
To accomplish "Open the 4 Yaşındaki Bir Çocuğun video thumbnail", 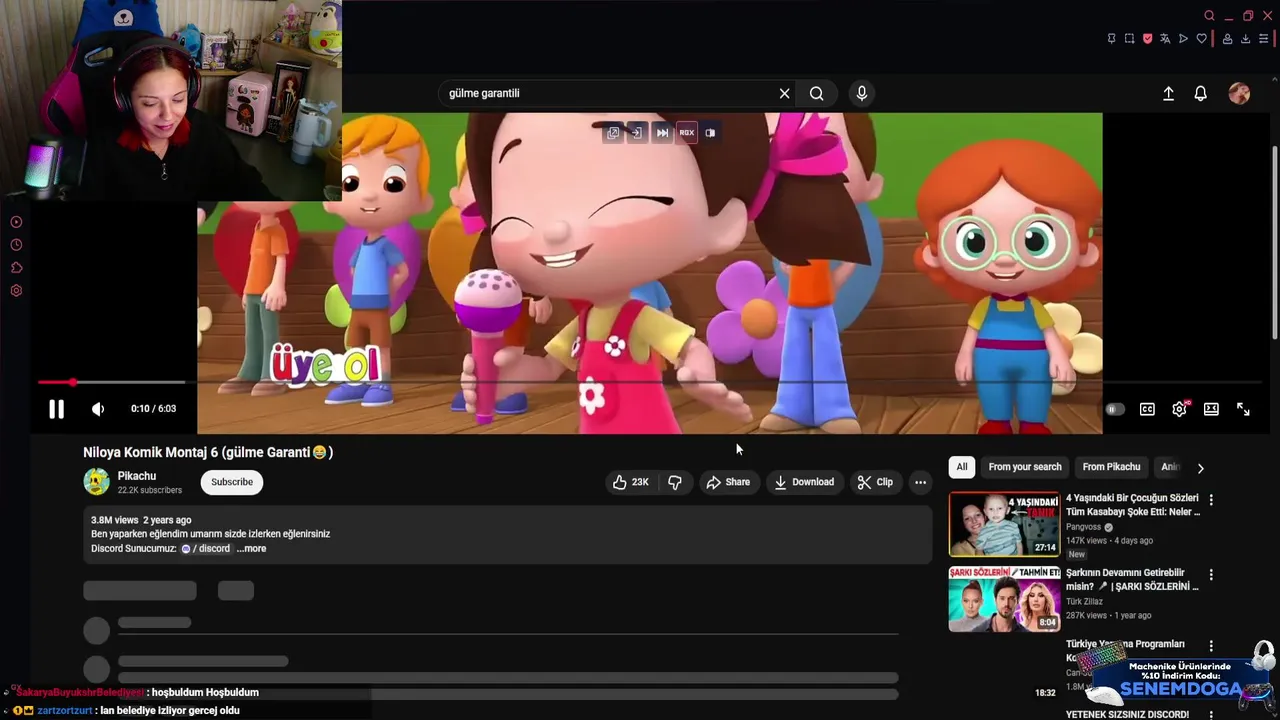I will click(x=1004, y=524).
